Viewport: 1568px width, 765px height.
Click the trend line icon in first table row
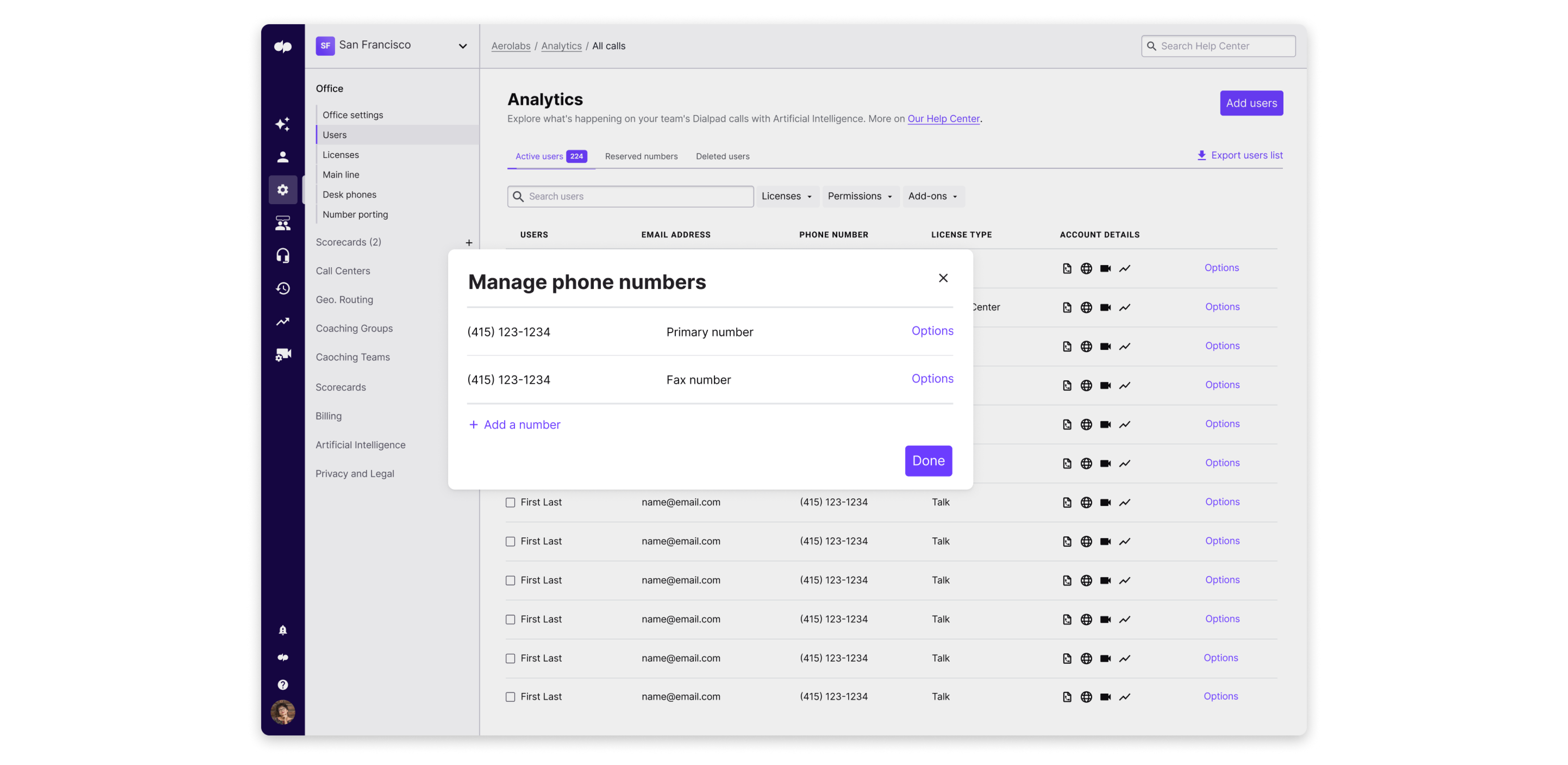tap(1124, 268)
